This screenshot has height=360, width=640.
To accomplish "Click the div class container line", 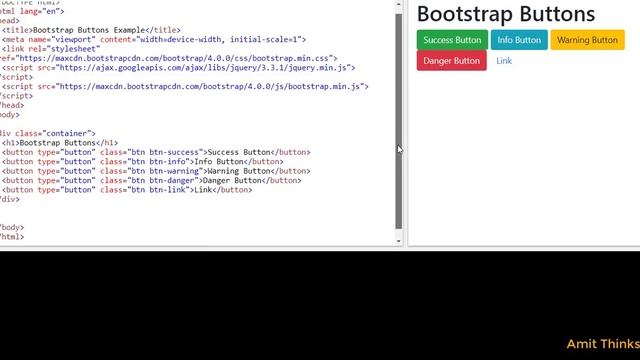I will pyautogui.click(x=48, y=133).
